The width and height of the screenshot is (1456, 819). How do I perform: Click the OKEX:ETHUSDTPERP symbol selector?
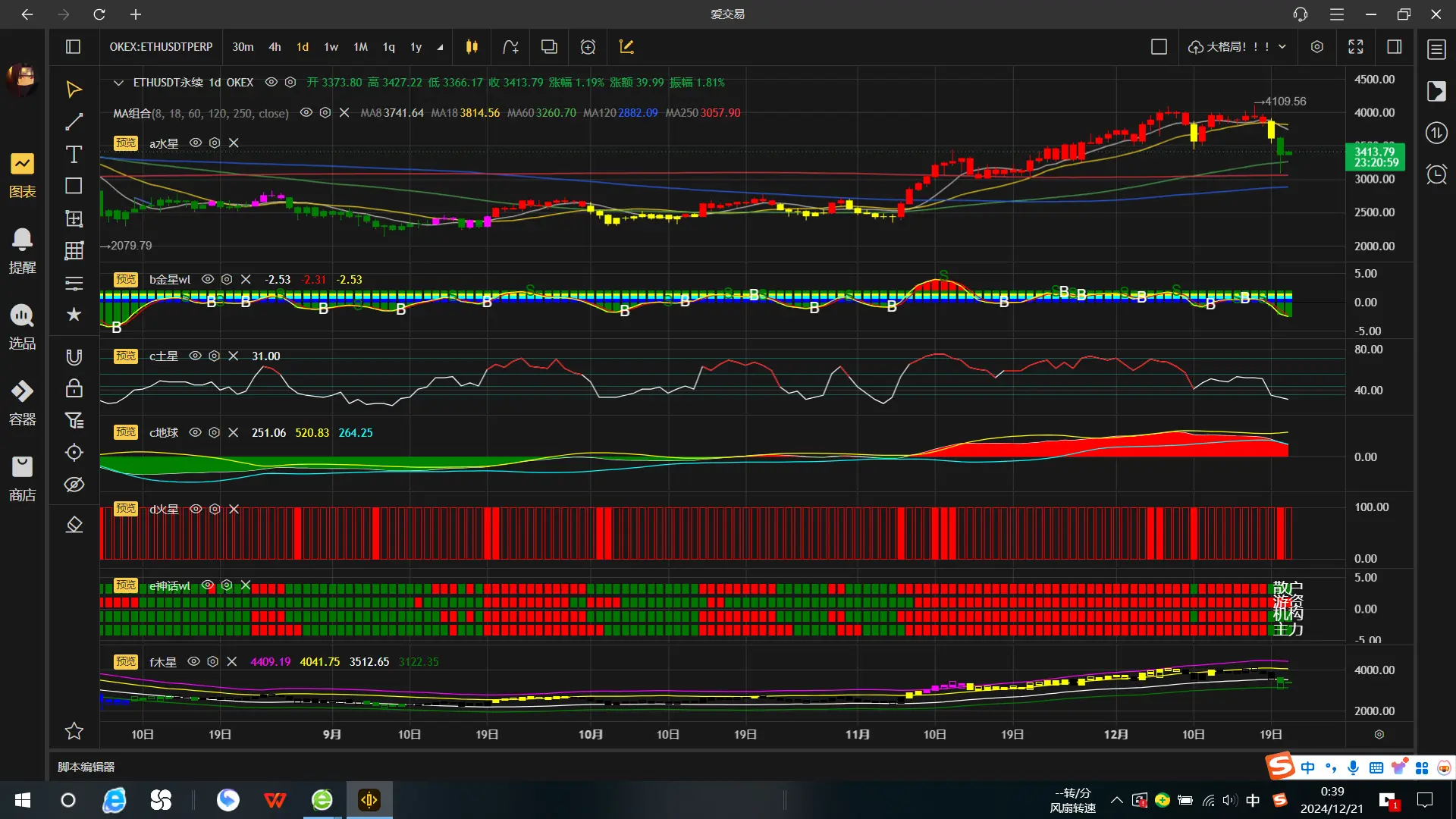(x=161, y=47)
